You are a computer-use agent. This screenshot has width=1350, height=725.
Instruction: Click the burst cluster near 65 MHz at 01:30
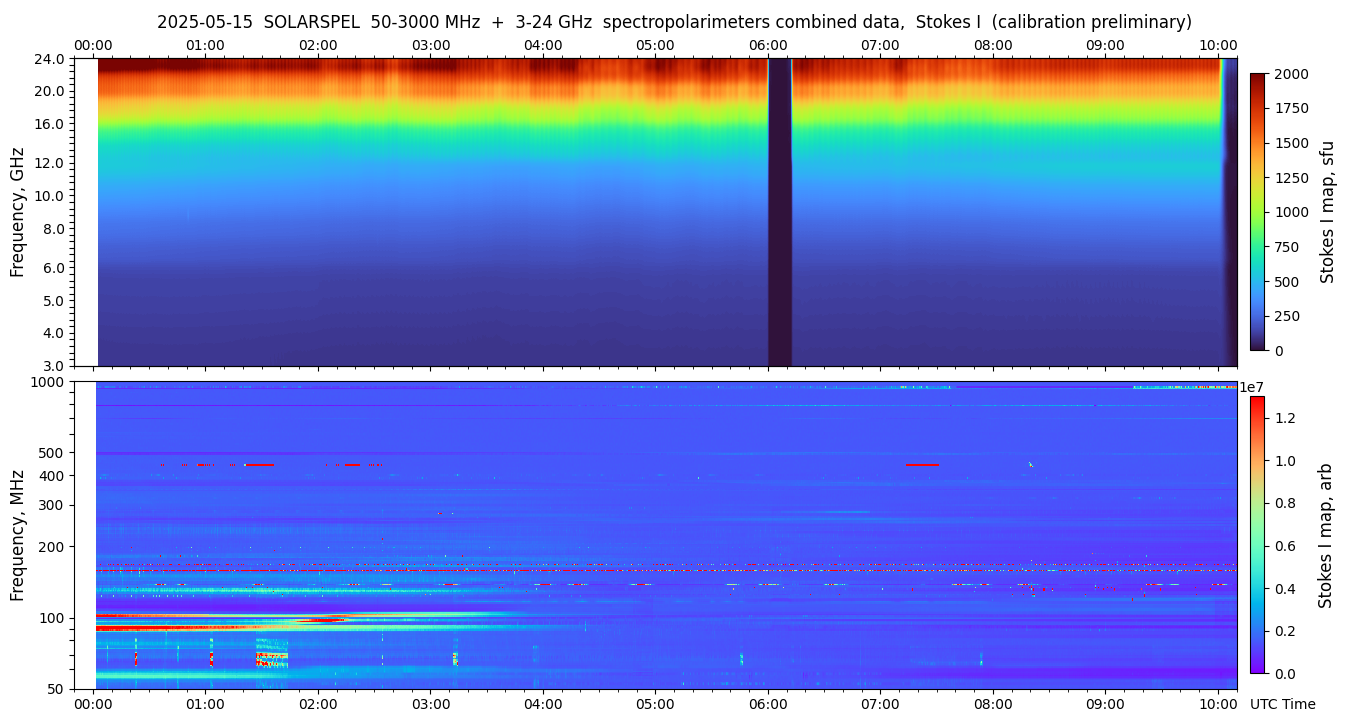click(x=271, y=656)
